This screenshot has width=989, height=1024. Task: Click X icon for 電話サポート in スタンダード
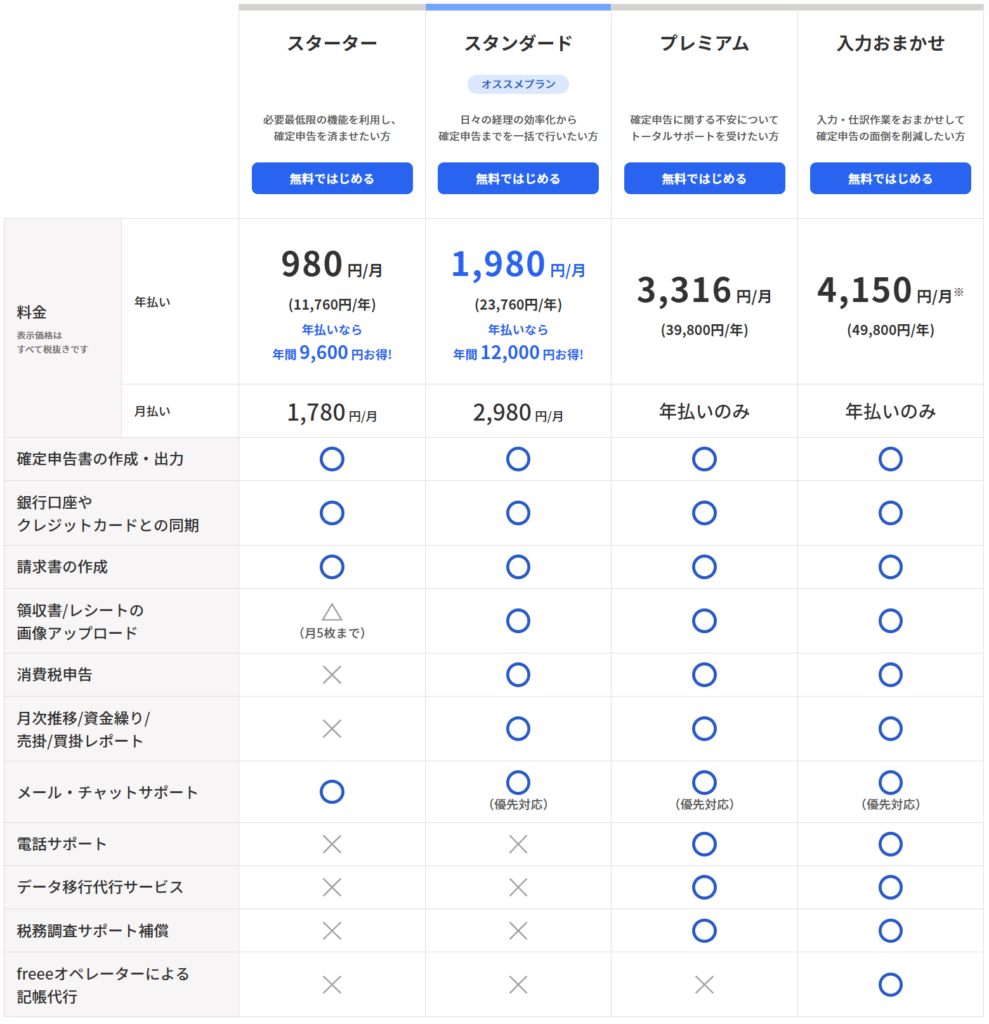pyautogui.click(x=518, y=844)
